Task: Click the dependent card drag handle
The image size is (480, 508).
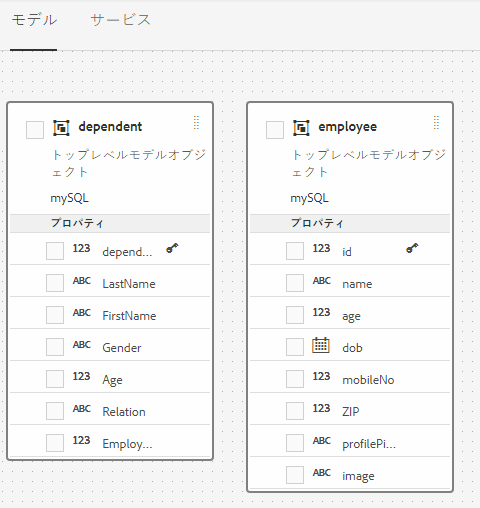Action: point(196,123)
